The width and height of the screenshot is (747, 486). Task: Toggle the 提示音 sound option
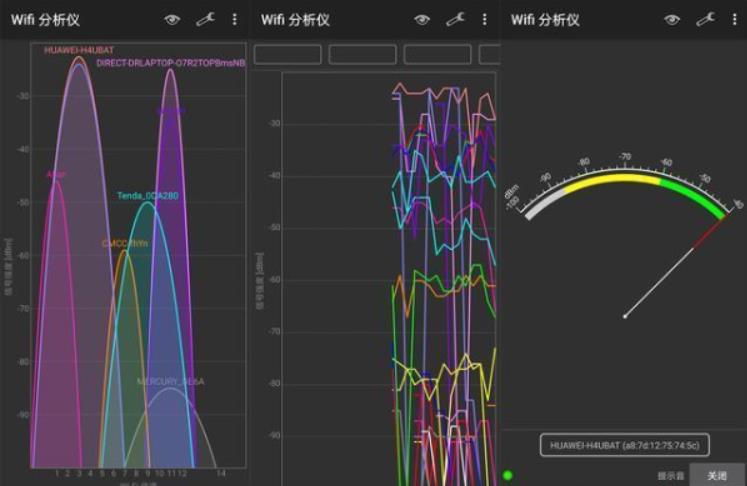click(671, 476)
